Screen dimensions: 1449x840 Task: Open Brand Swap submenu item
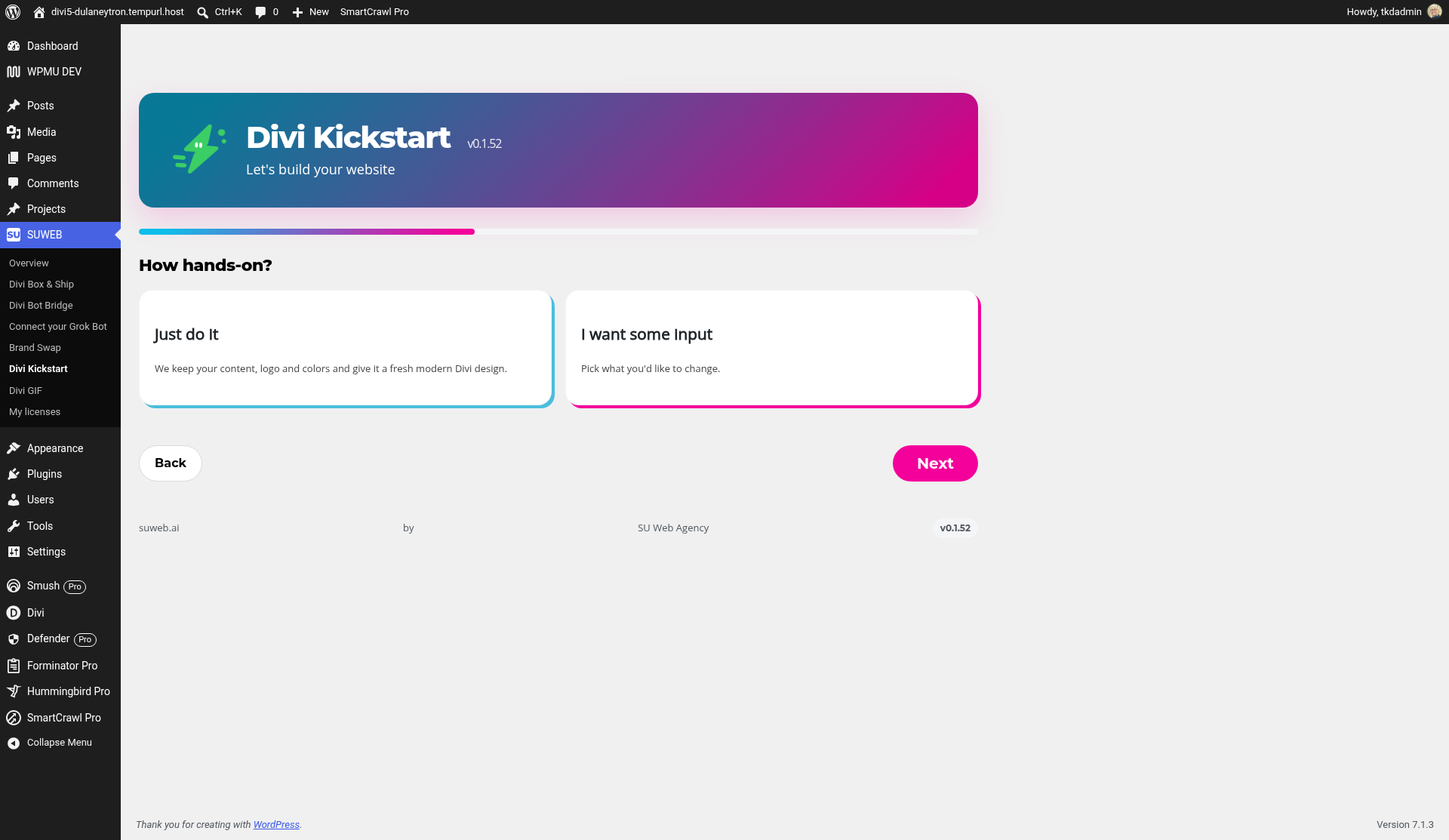click(x=35, y=348)
